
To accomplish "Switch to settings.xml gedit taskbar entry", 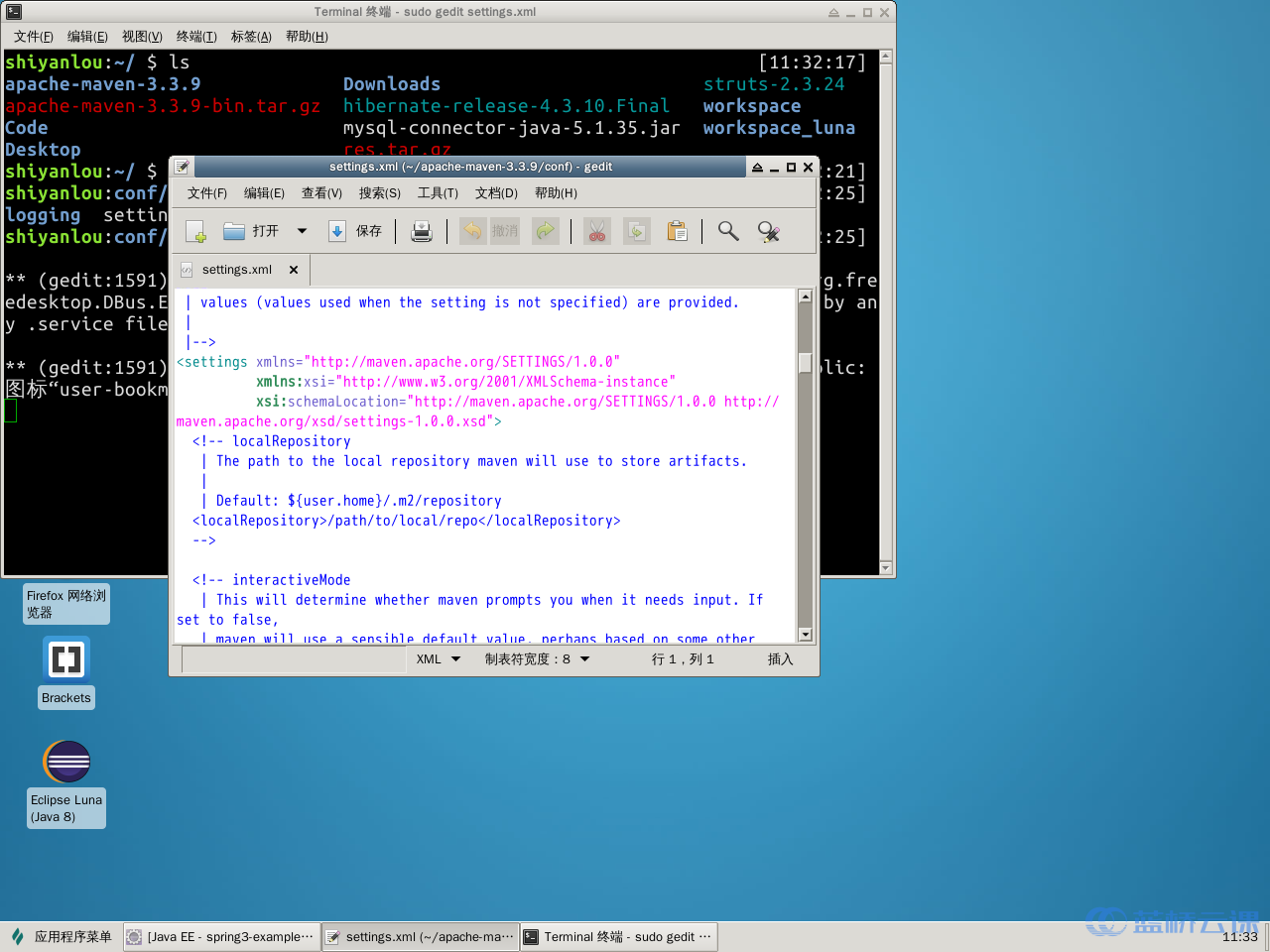I will pyautogui.click(x=421, y=936).
